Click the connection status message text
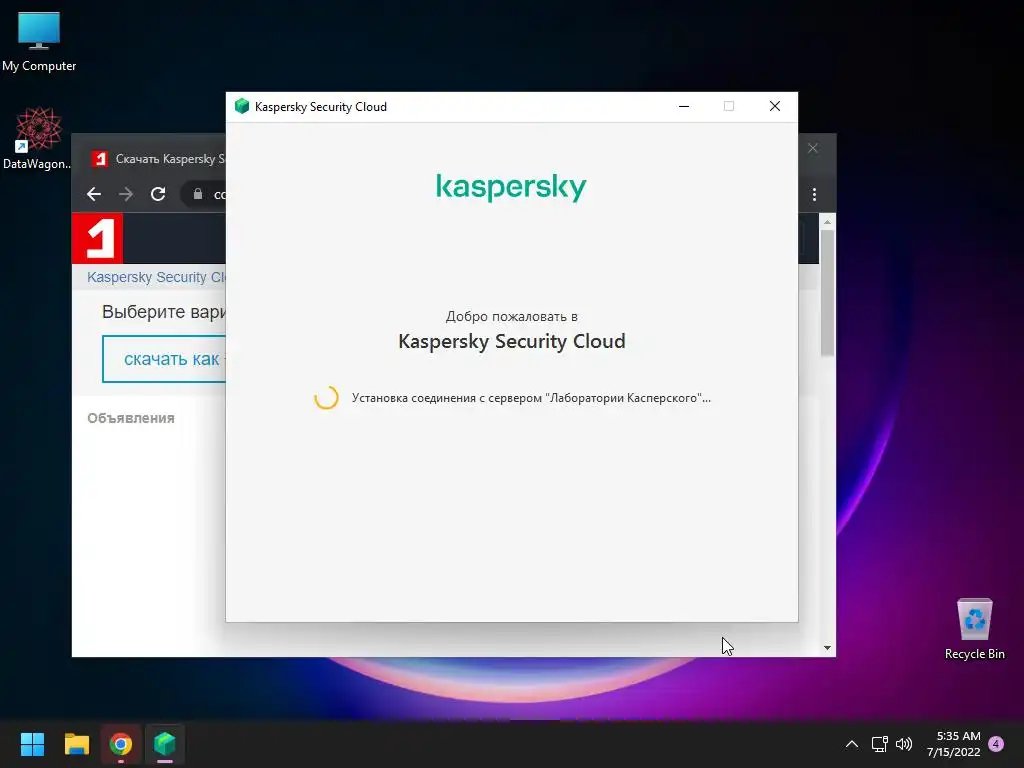The height and width of the screenshot is (768, 1024). [531, 398]
